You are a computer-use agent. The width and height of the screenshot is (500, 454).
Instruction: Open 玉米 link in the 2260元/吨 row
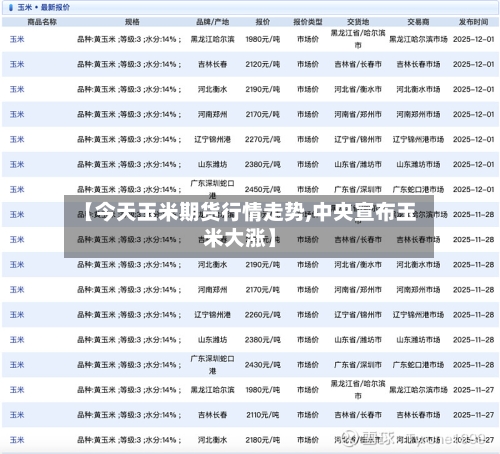pyautogui.click(x=17, y=315)
